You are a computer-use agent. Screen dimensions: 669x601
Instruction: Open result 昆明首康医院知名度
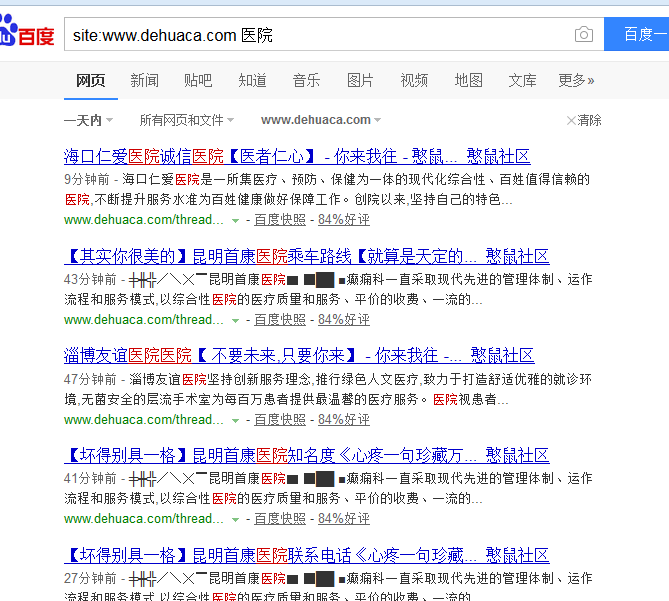pos(306,456)
